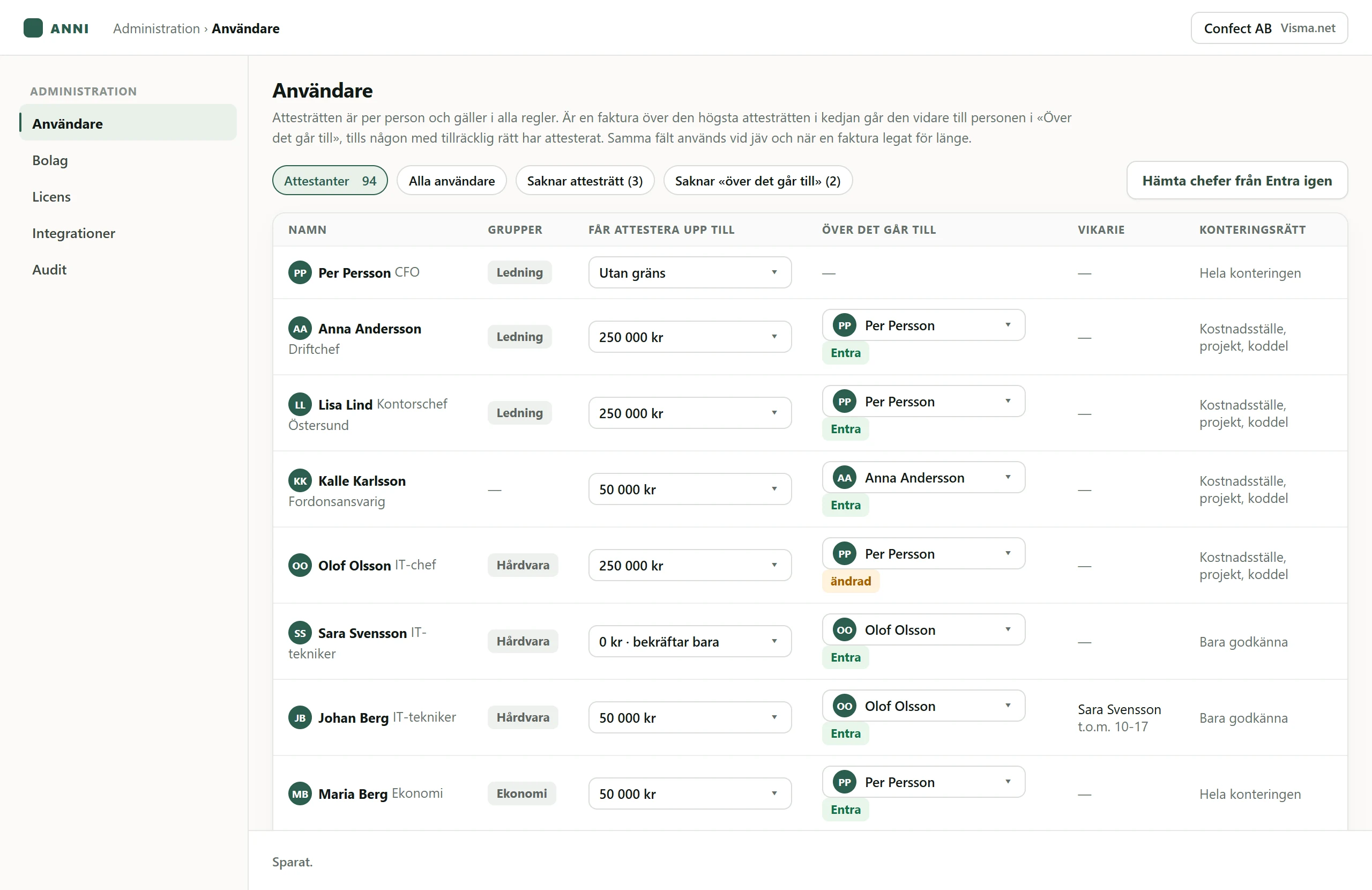Click Hårdvara group tag for Sara Svensson
Image resolution: width=1372 pixels, height=890 pixels.
click(523, 641)
